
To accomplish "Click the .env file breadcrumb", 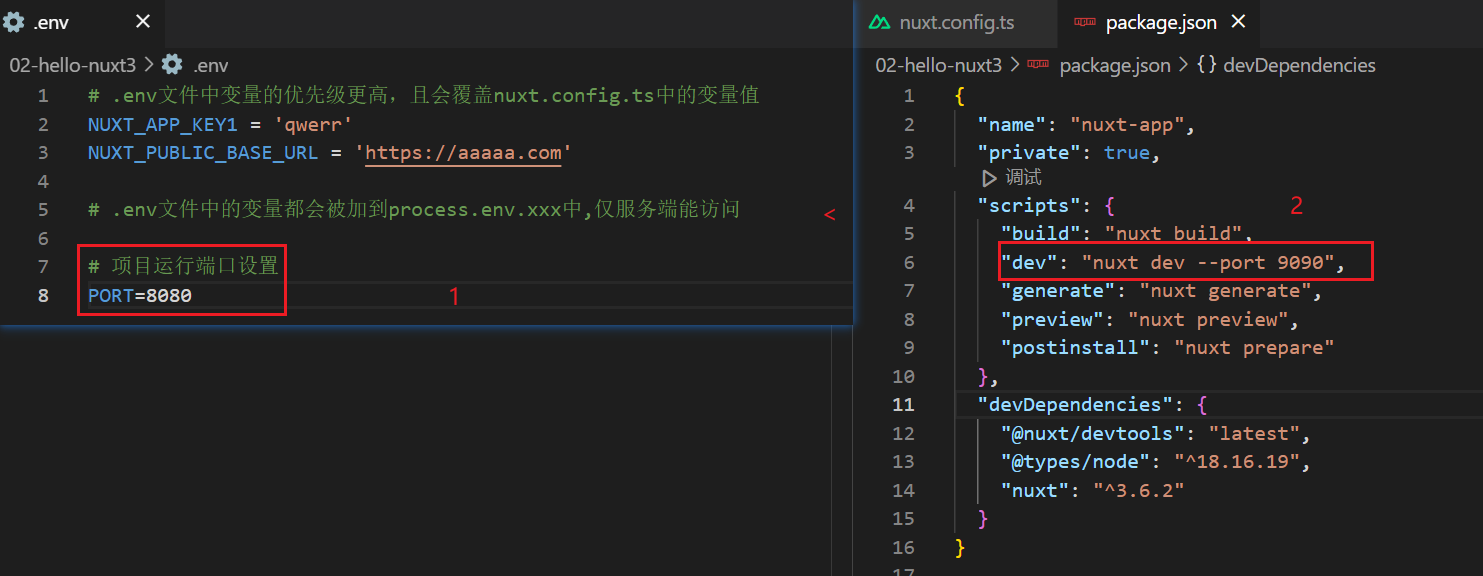I will 211,65.
